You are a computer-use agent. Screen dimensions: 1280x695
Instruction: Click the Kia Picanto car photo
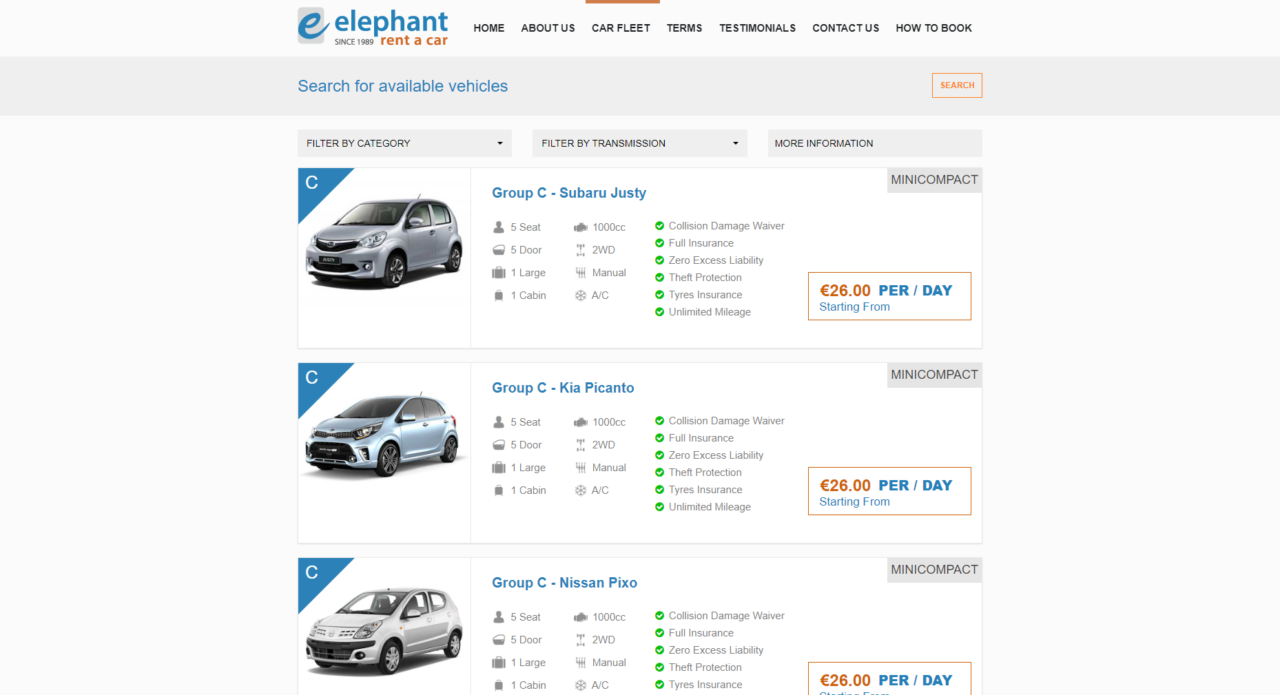pos(385,436)
